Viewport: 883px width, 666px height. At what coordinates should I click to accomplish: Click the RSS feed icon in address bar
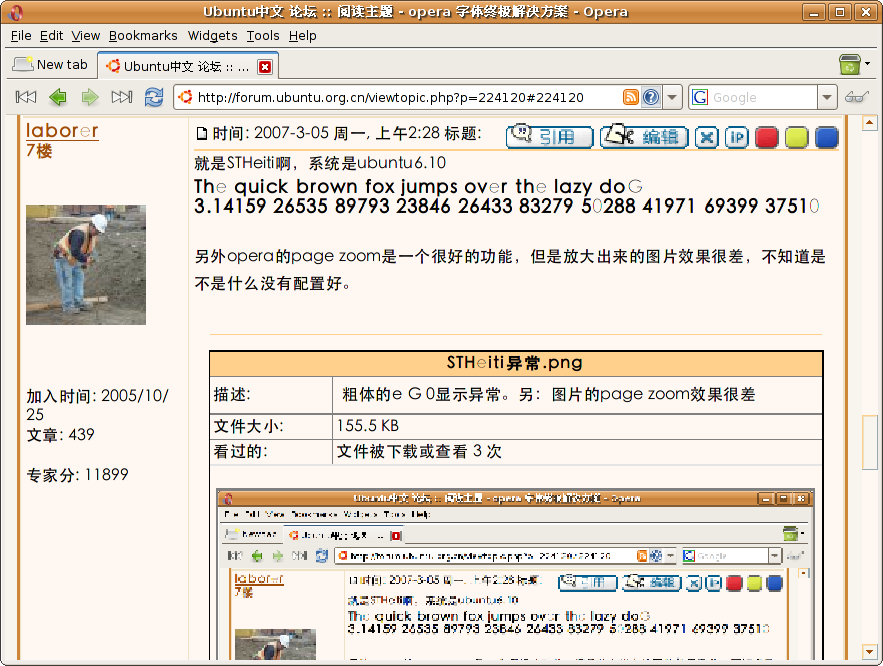(631, 97)
